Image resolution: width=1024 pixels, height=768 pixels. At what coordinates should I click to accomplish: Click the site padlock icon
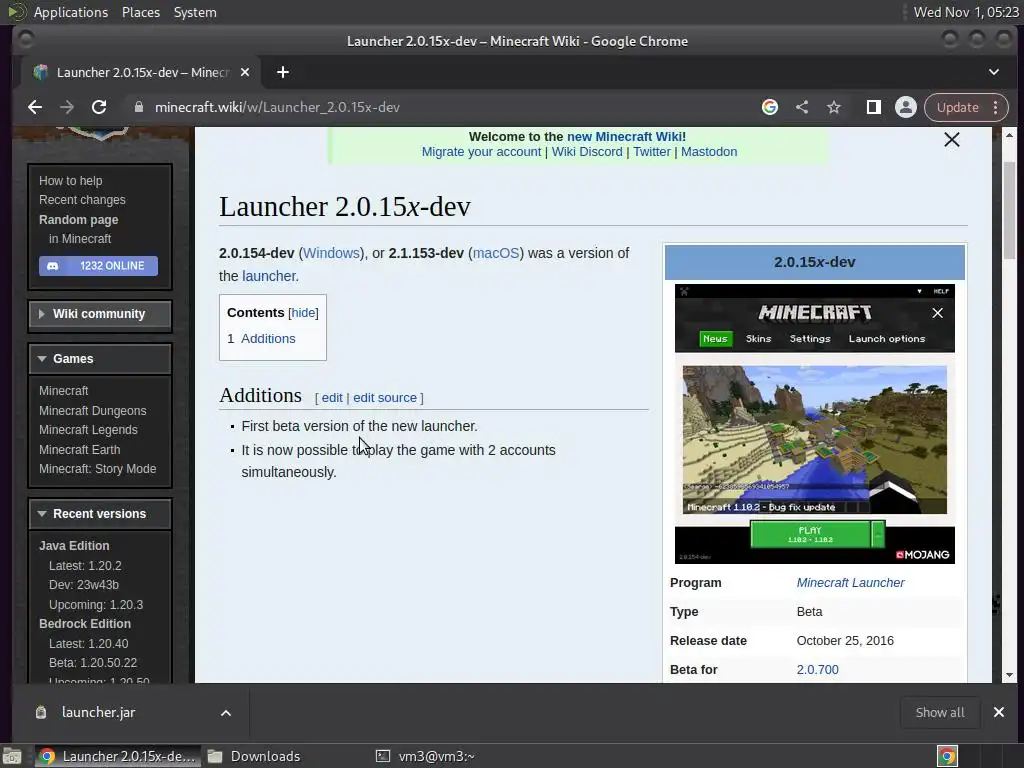[x=138, y=107]
